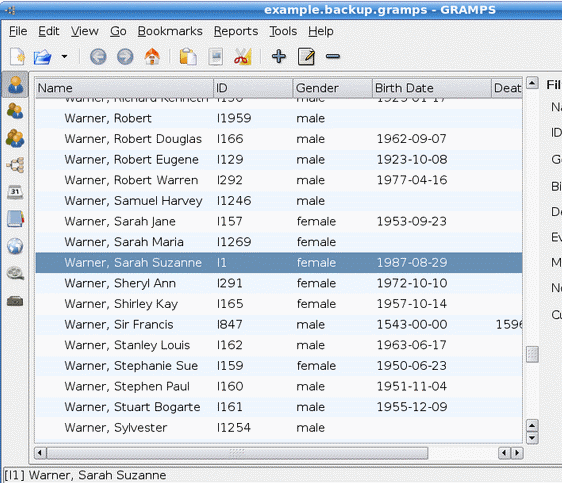Select row Warner, Shirley Kay
562x483 pixels.
coord(278,304)
